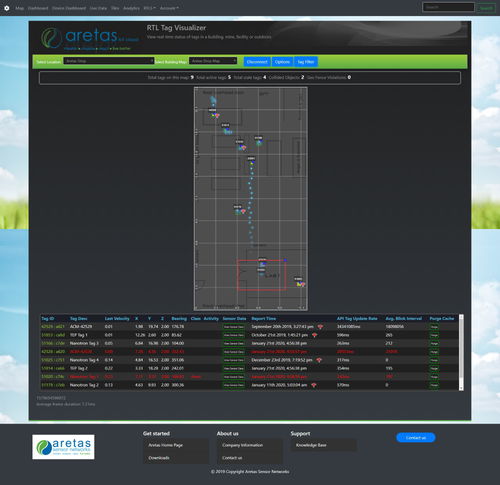Open the Select Location dropdown
500x485 pixels.
click(109, 61)
